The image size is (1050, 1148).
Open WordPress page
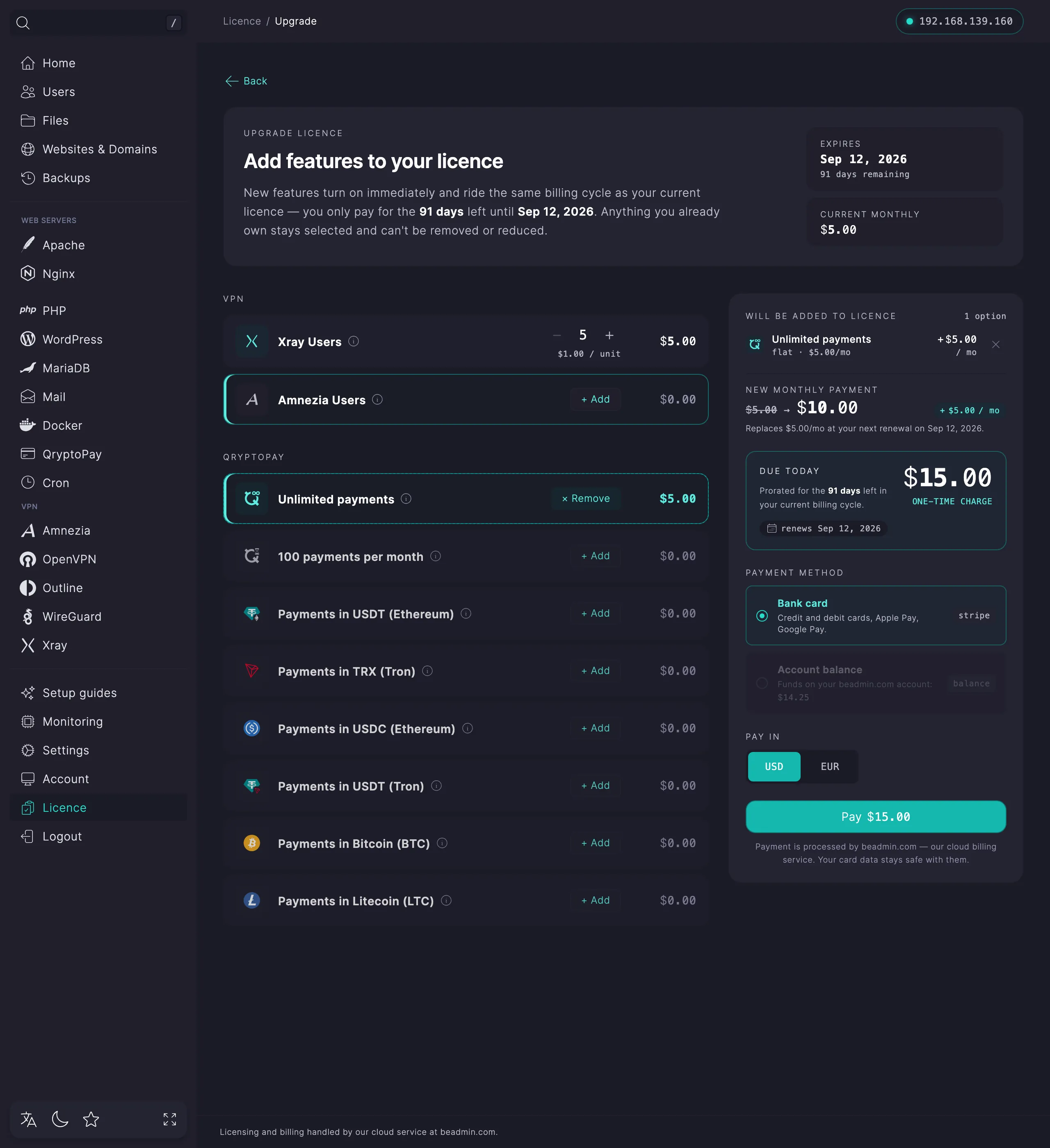click(x=98, y=339)
